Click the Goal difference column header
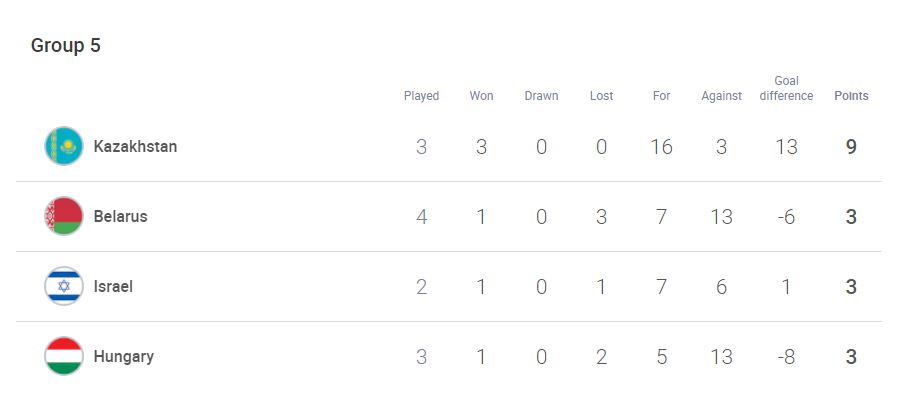The width and height of the screenshot is (899, 415). [786, 88]
